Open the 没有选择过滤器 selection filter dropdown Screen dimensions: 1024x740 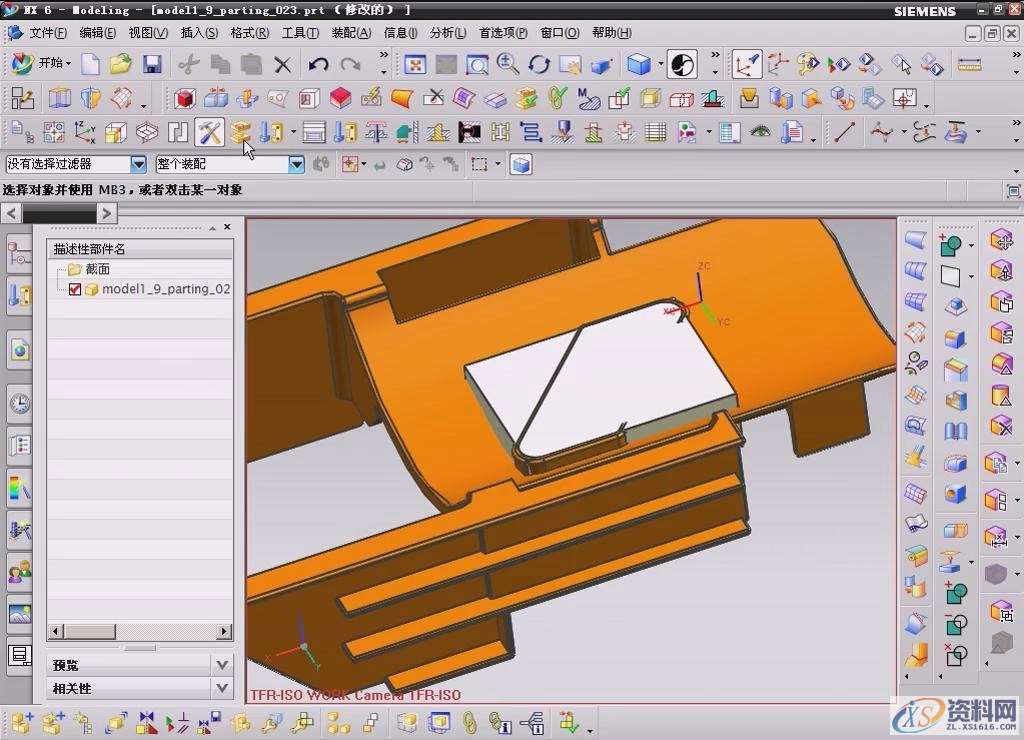[139, 164]
